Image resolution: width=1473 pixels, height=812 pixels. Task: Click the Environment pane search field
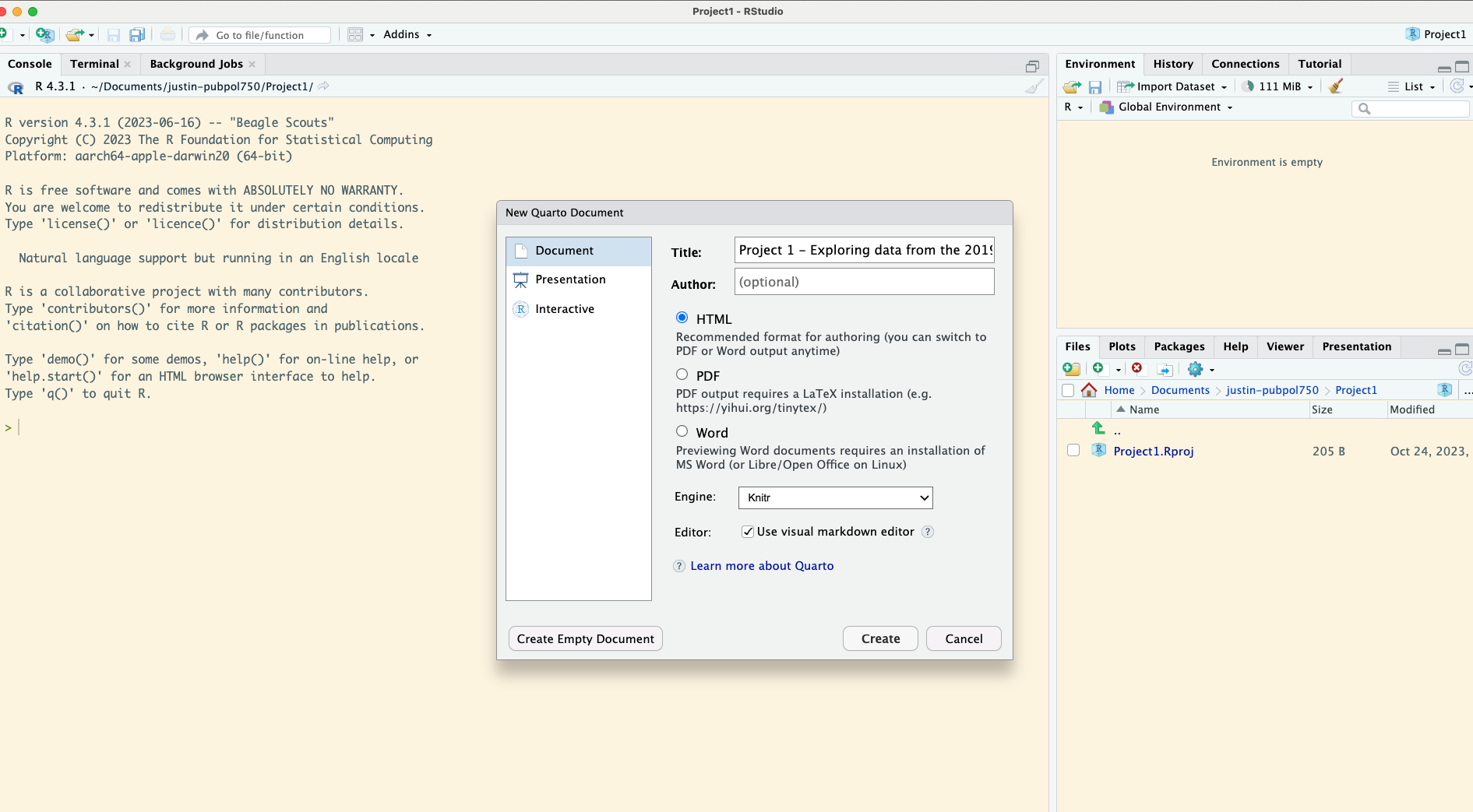pos(1411,109)
